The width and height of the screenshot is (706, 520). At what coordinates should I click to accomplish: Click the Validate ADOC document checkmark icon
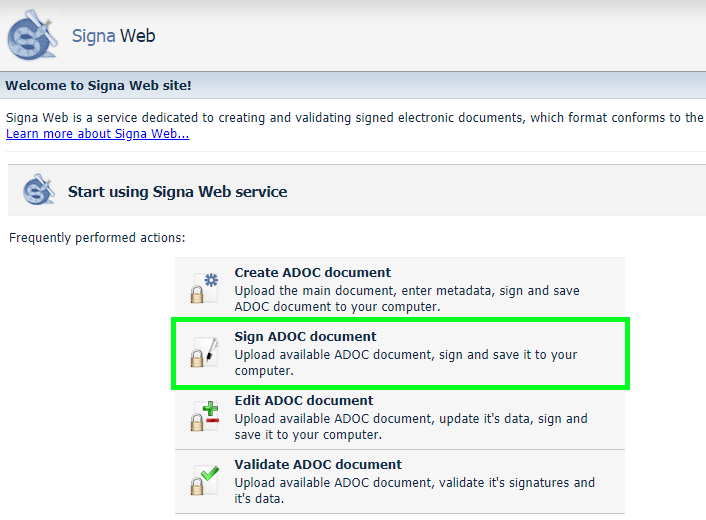point(204,479)
